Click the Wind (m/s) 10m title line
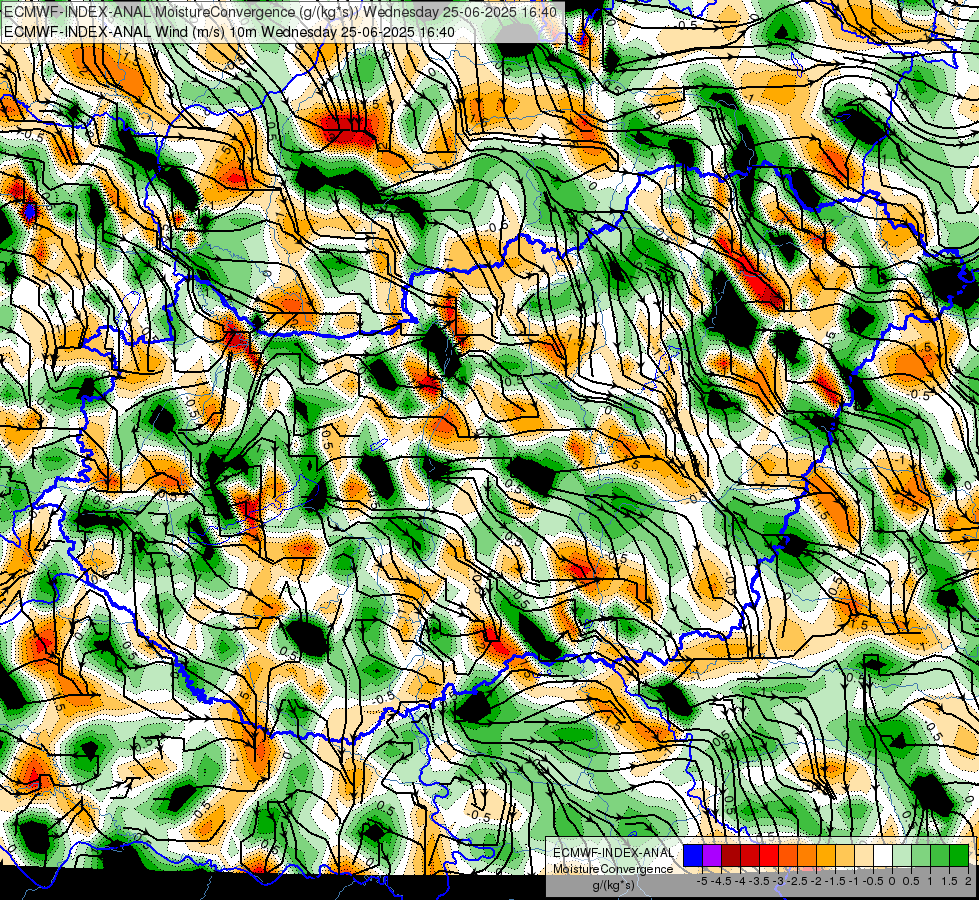 [x=229, y=31]
